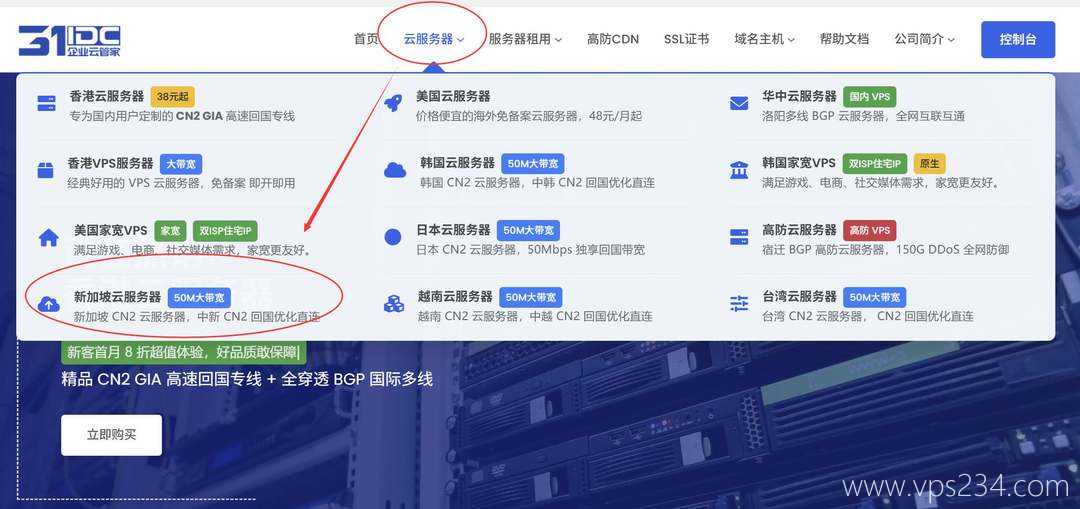Click the 家宽 badge on US VPS
The image size is (1080, 509).
pos(170,231)
